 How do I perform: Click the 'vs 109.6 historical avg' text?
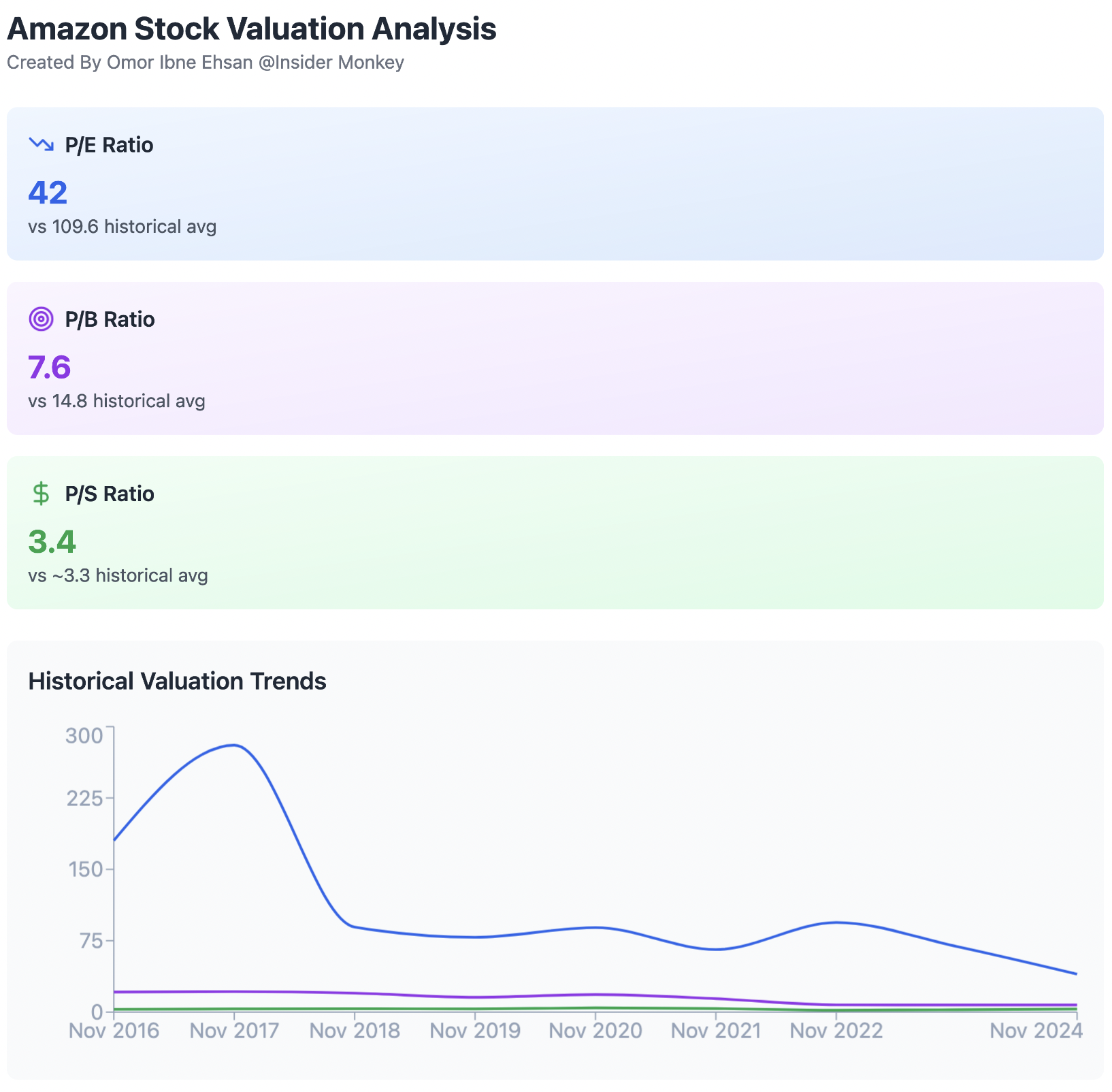coord(122,227)
